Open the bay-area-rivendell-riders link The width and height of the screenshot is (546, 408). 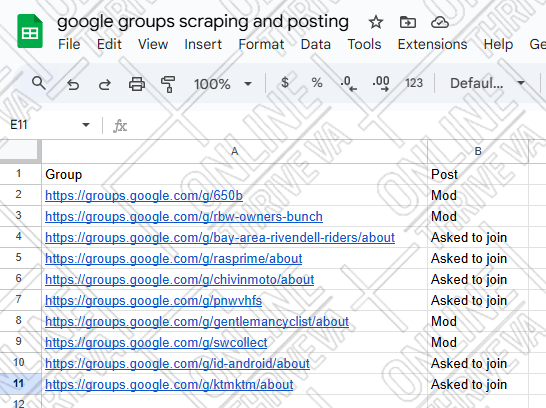tap(220, 237)
